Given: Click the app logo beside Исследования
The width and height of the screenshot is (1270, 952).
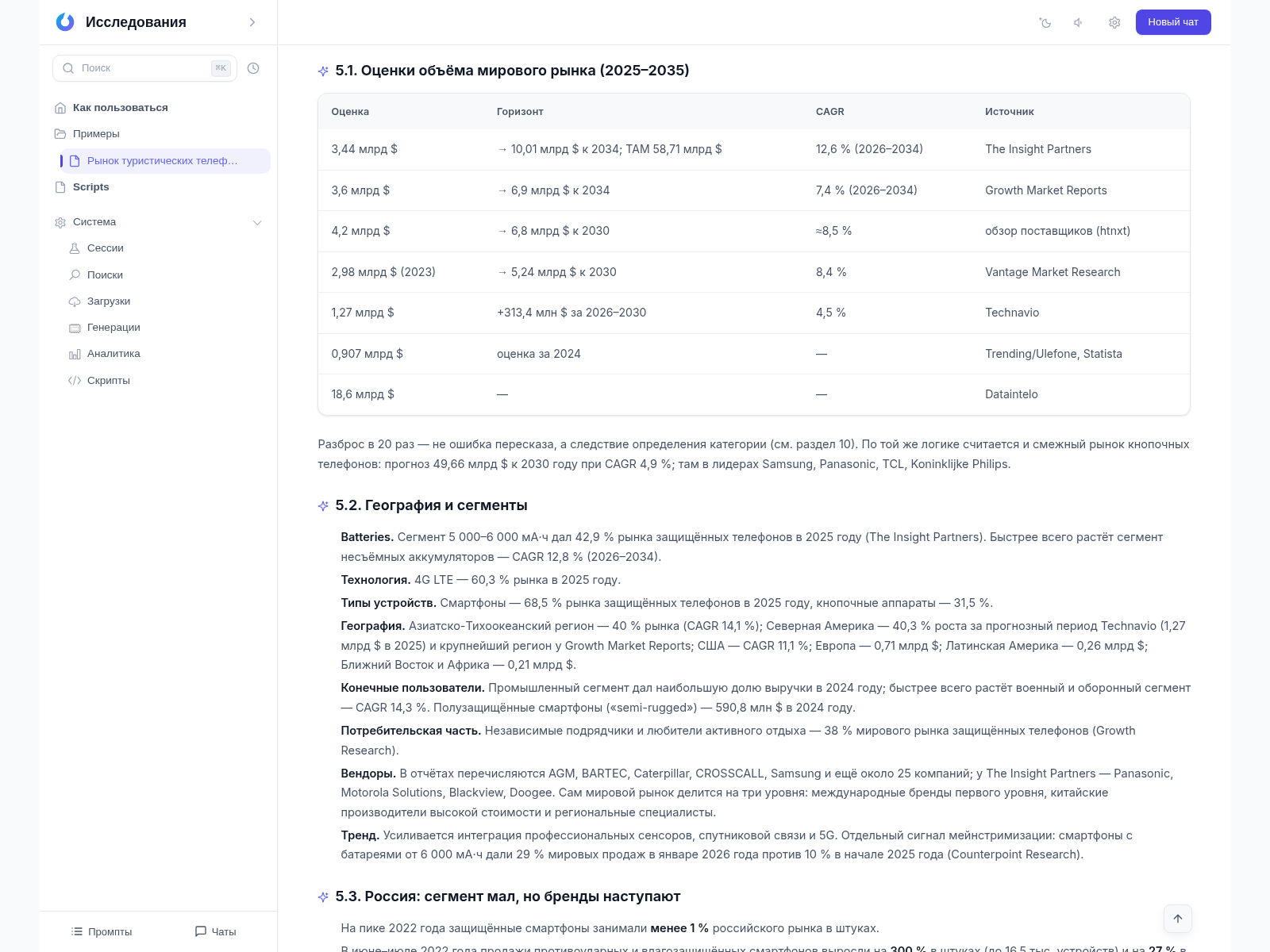Looking at the screenshot, I should pos(65,22).
